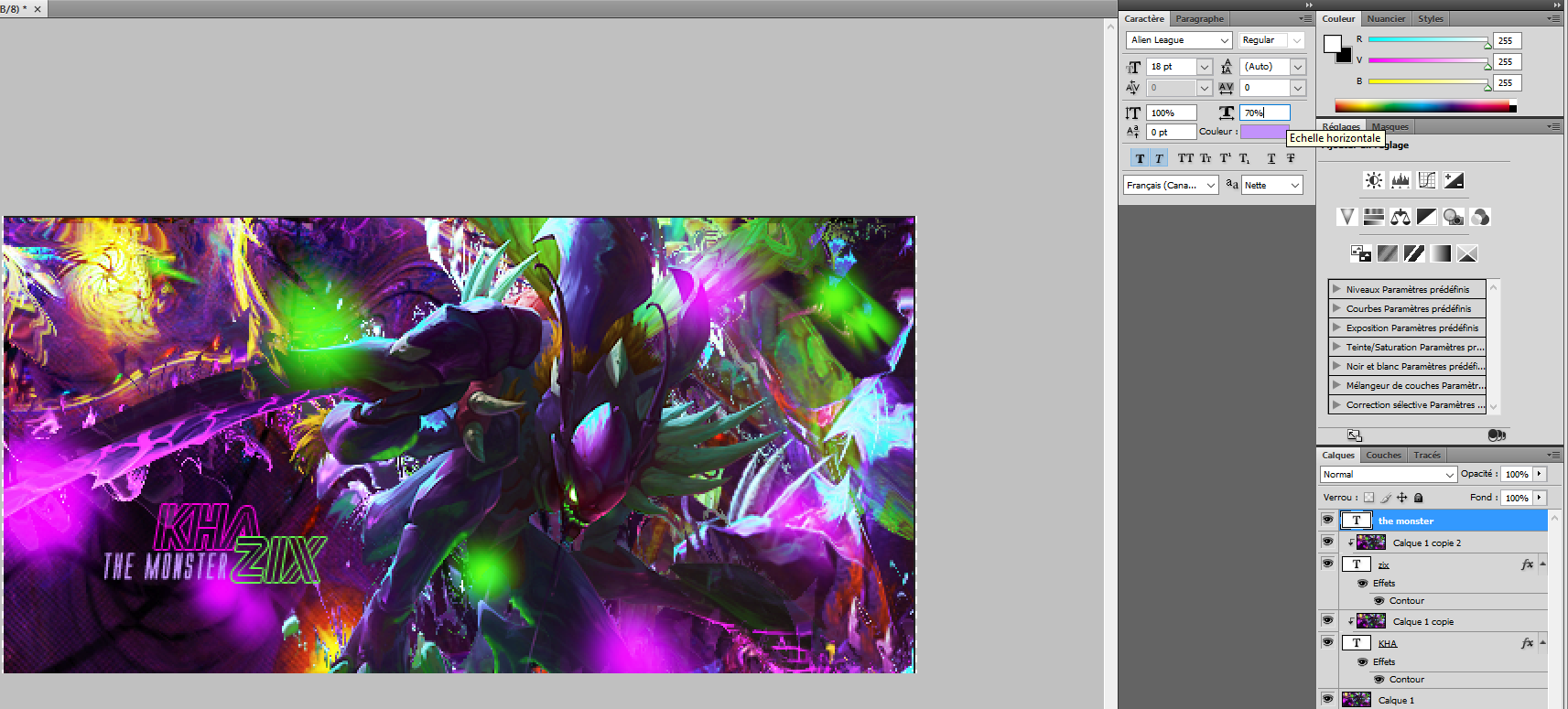The image size is (1568, 709).
Task: Select the text thumbnail of the monster layer
Action: click(1357, 521)
